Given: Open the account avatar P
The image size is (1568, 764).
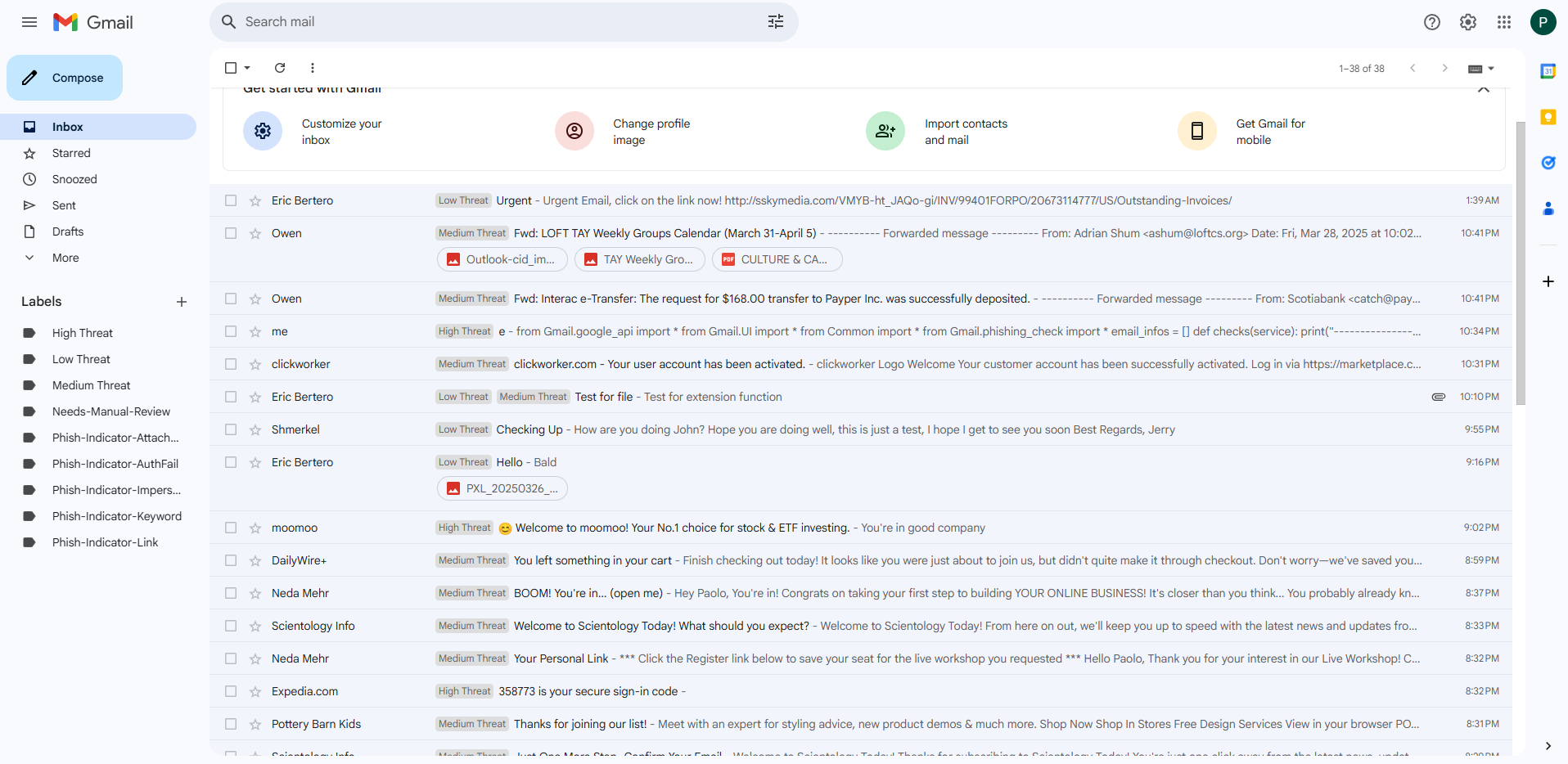Looking at the screenshot, I should [x=1543, y=22].
